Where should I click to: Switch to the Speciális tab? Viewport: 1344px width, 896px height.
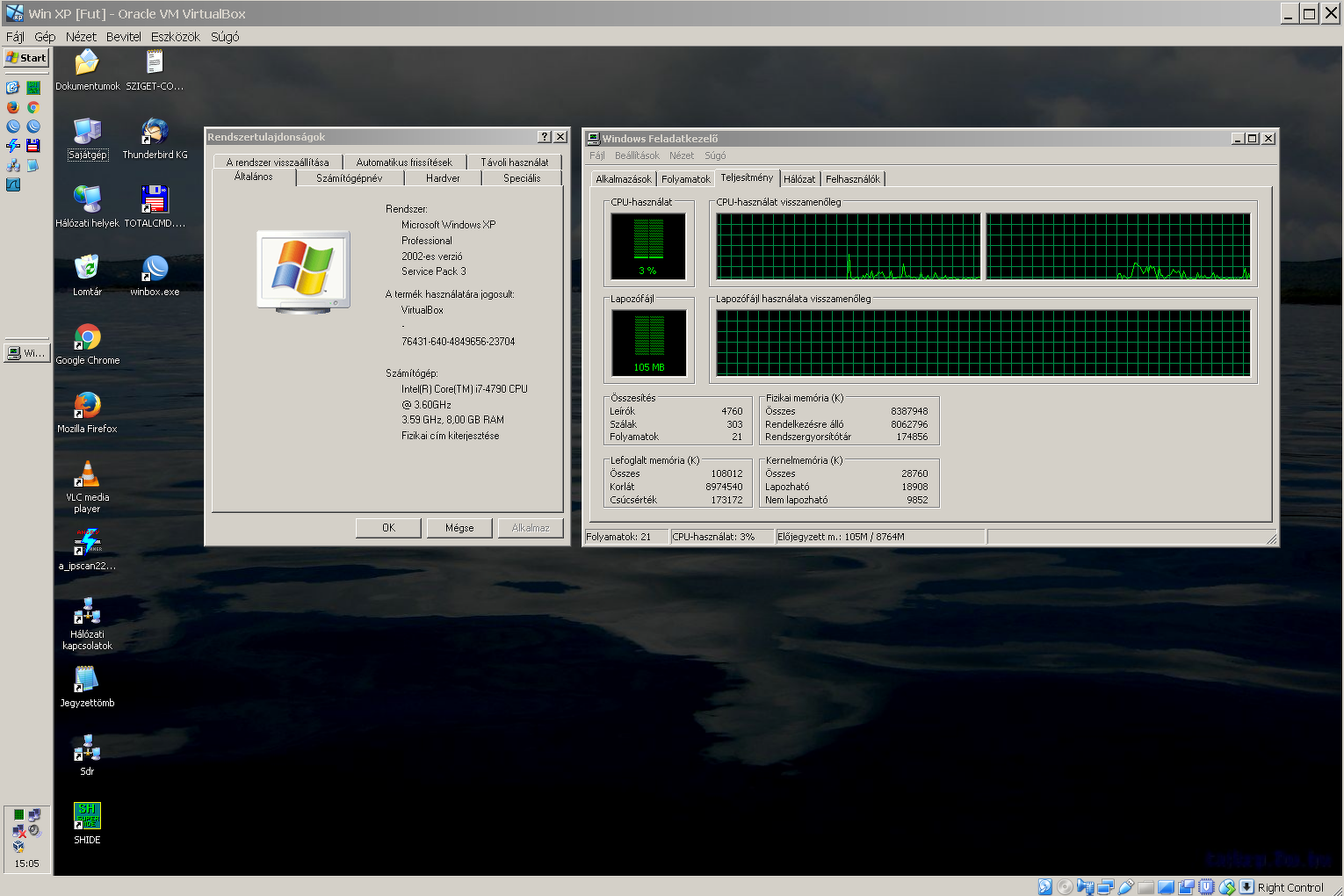click(x=522, y=178)
